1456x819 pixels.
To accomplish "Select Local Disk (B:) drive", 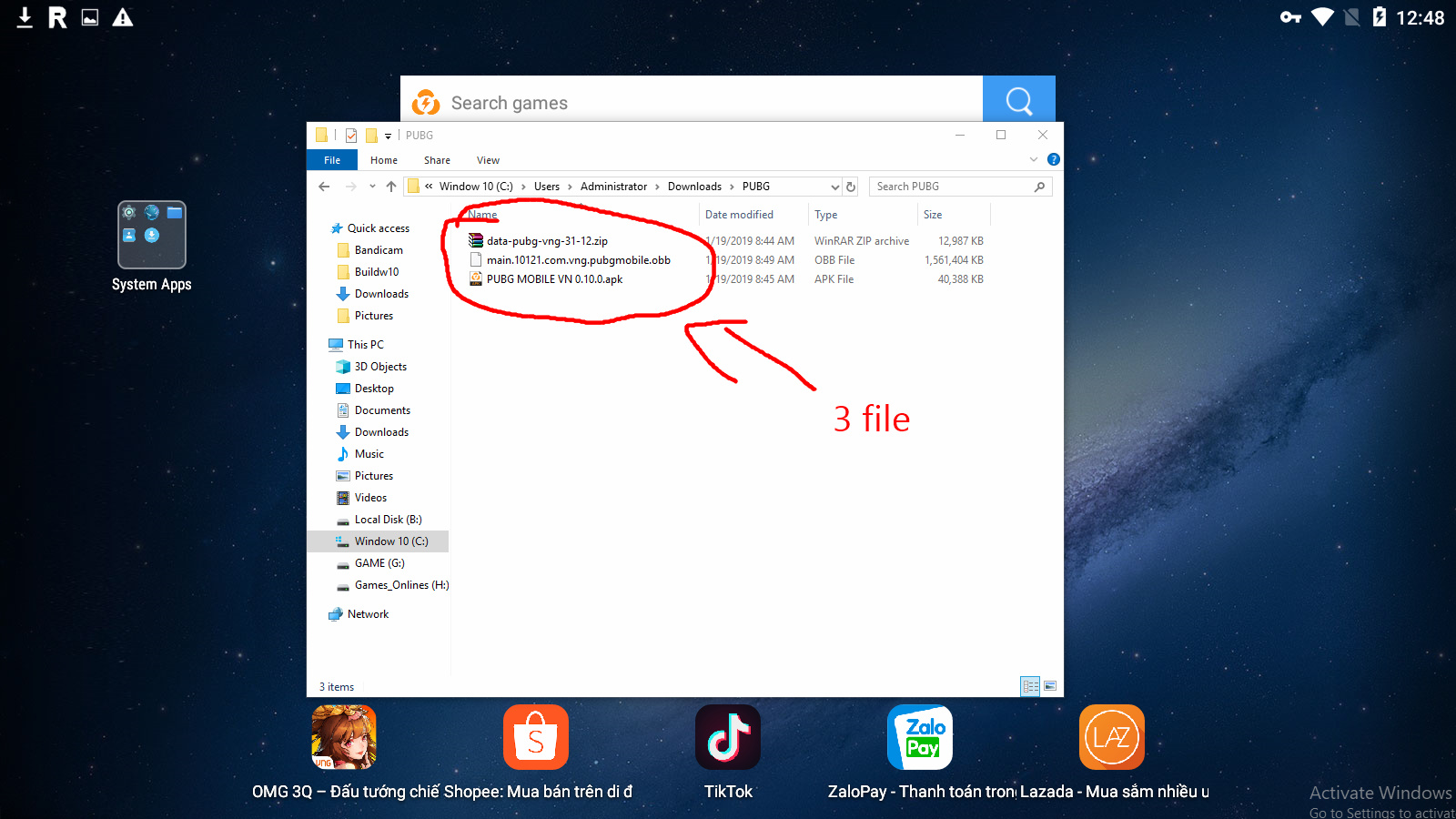I will 388,520.
